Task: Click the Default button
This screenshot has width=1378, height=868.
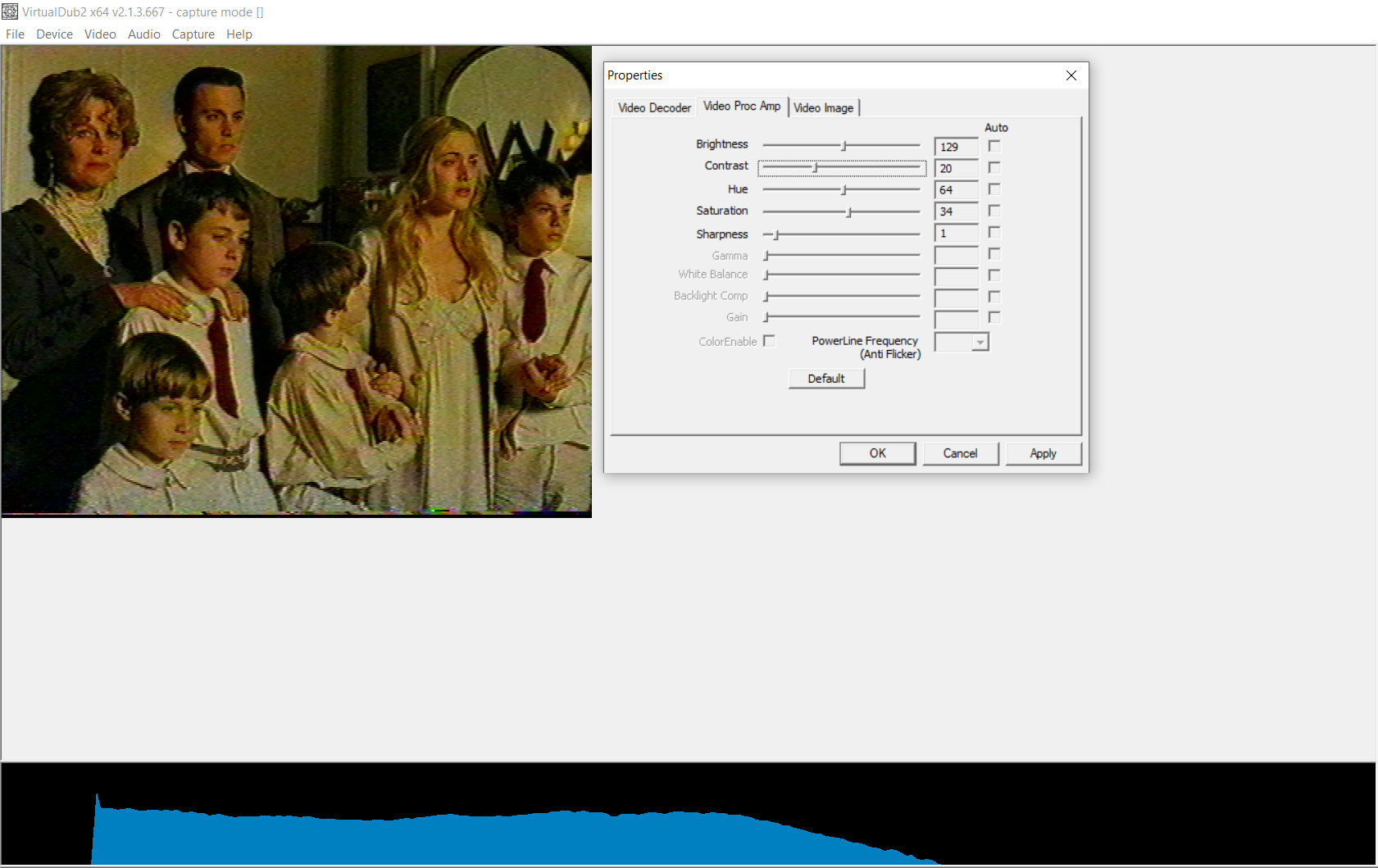Action: (x=826, y=379)
